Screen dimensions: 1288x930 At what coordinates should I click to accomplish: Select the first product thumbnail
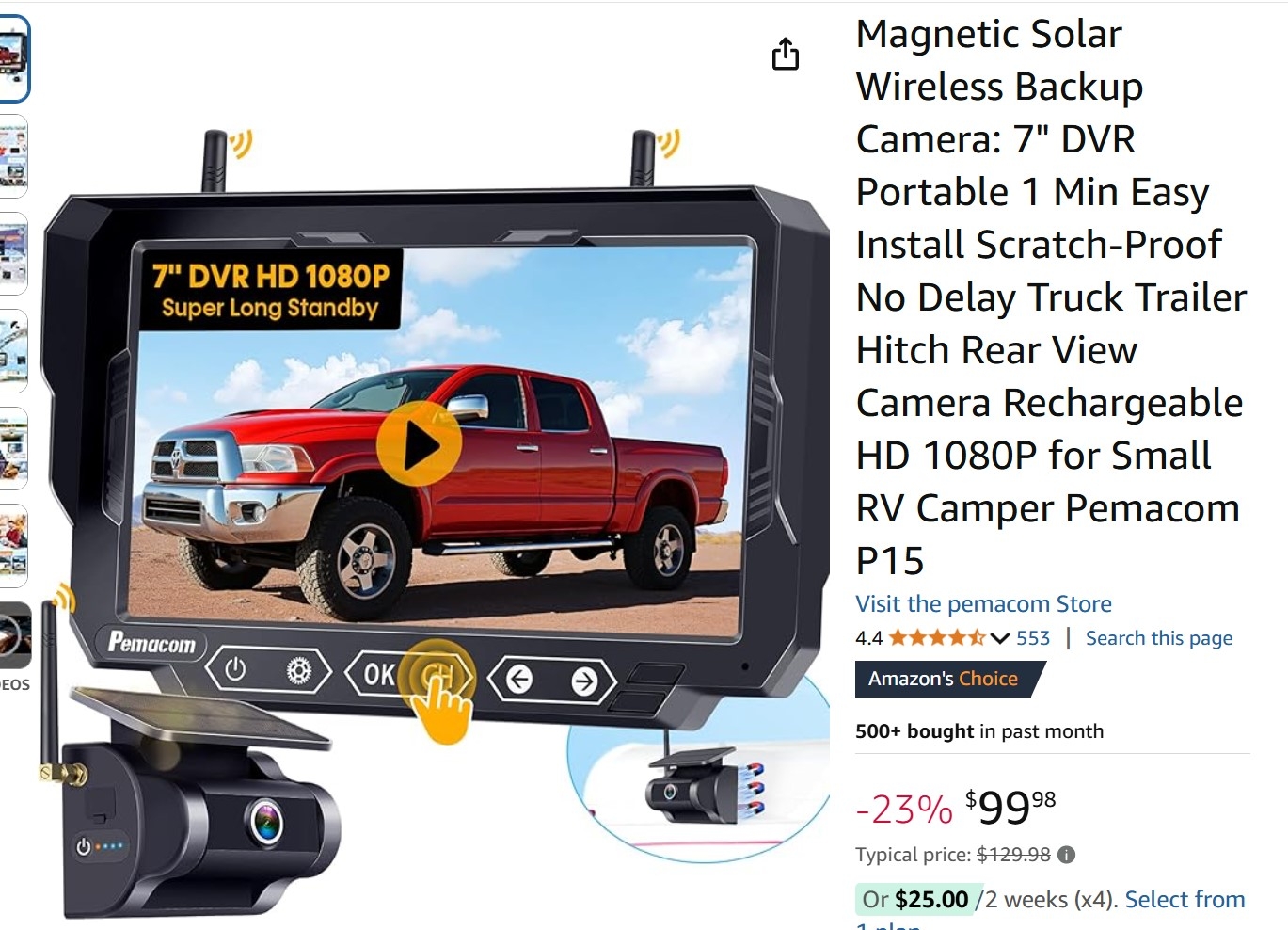[14, 58]
